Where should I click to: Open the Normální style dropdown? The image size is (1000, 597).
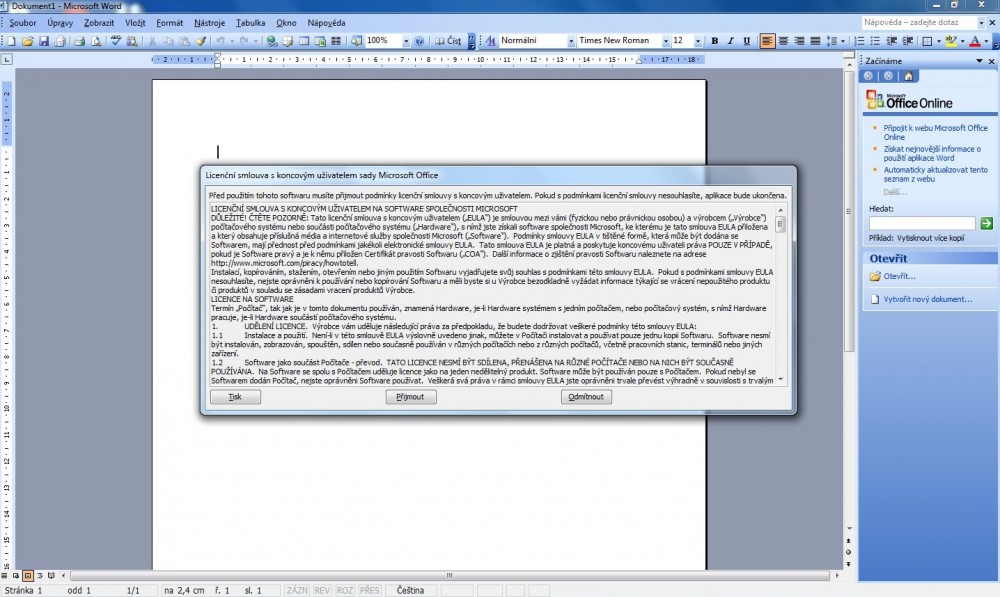point(570,41)
